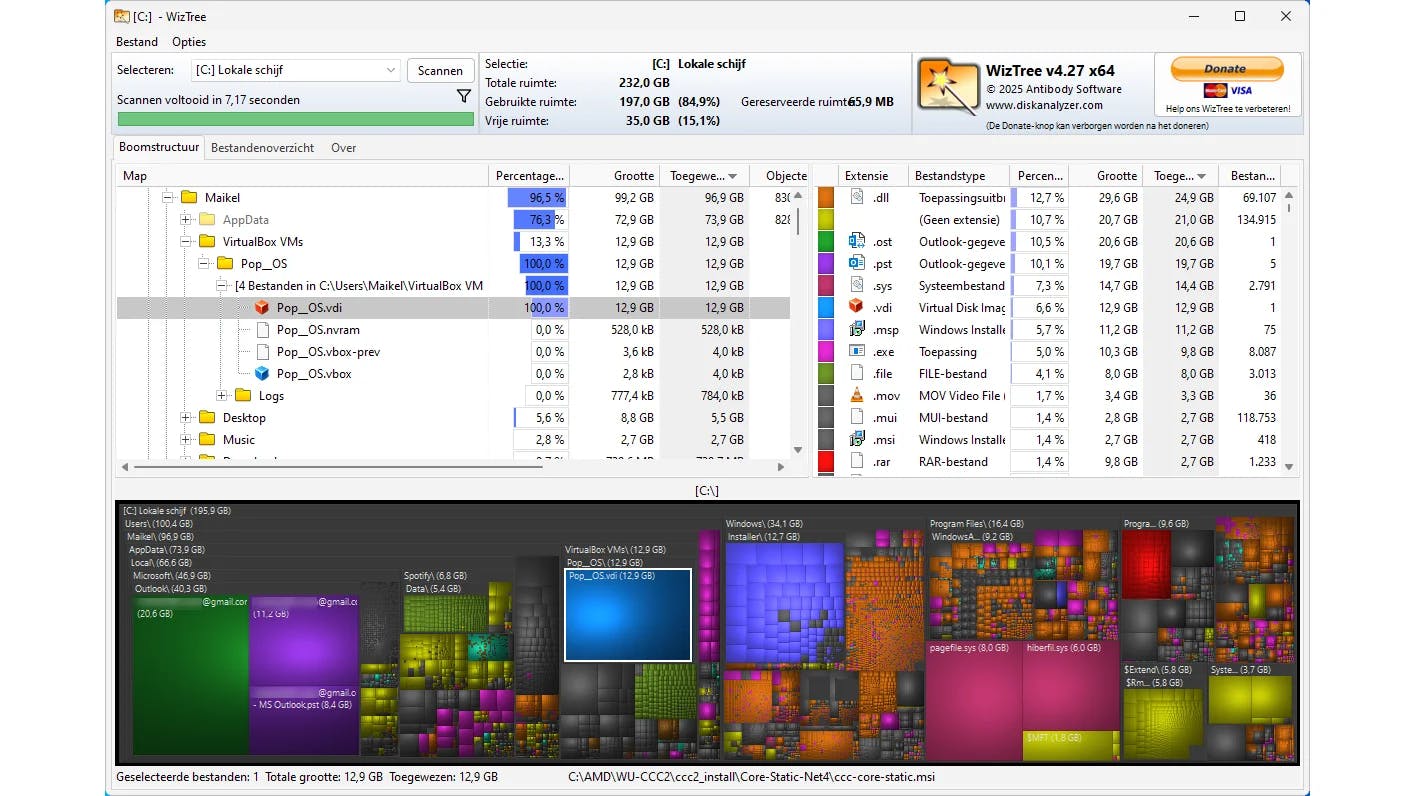Viewport: 1415px width, 796px height.
Task: Click the .vdi Virtual Disk Image icon
Action: 856,307
